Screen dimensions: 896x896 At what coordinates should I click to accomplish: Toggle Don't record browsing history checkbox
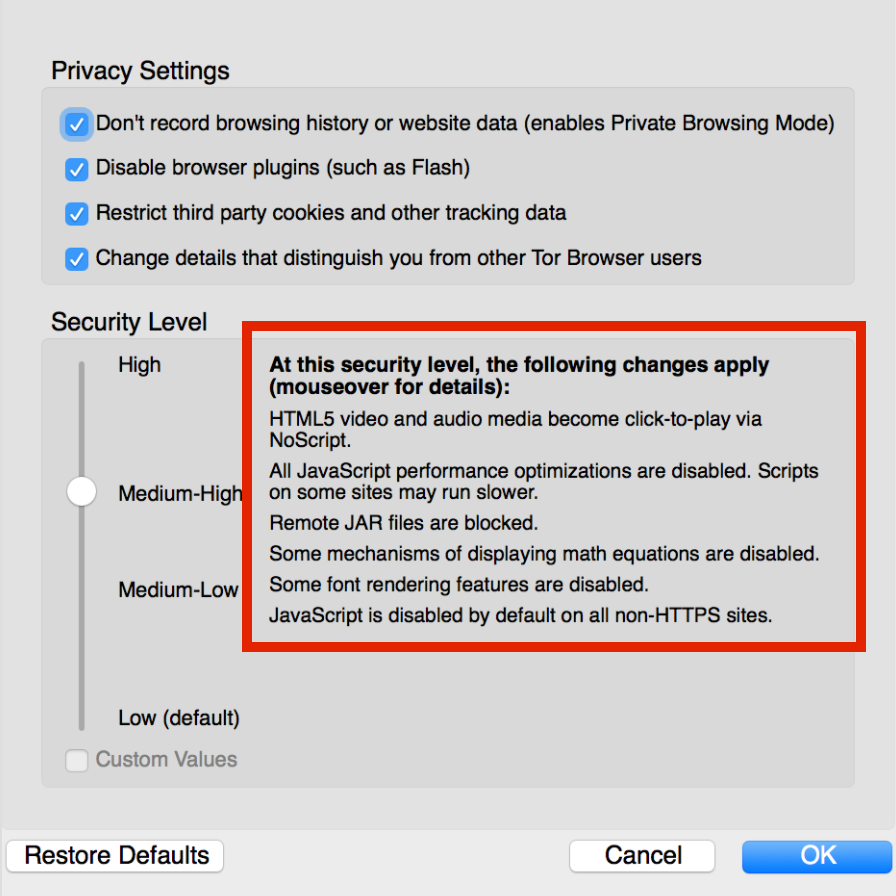point(77,124)
